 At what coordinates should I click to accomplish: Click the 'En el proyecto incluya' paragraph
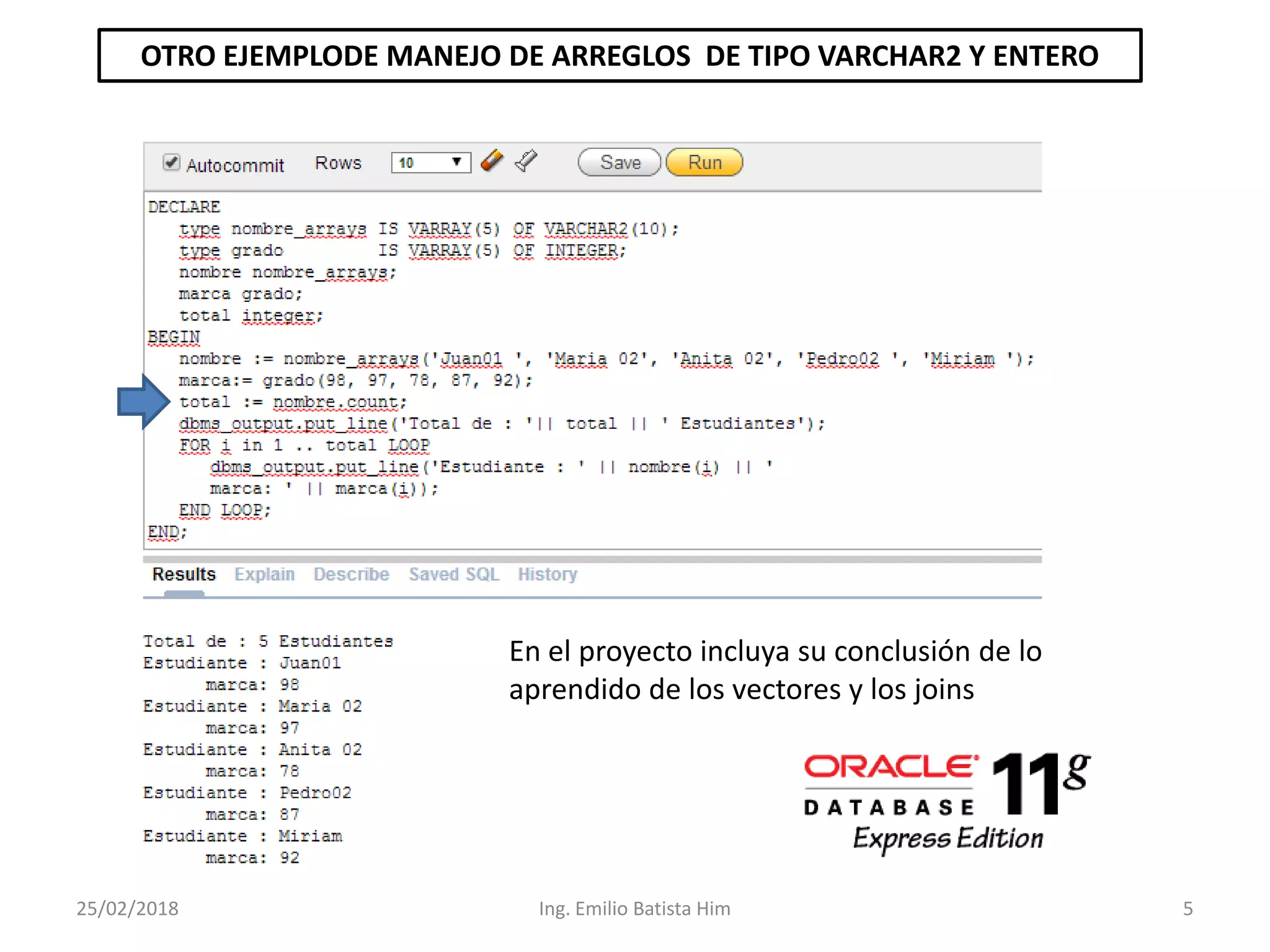click(775, 670)
